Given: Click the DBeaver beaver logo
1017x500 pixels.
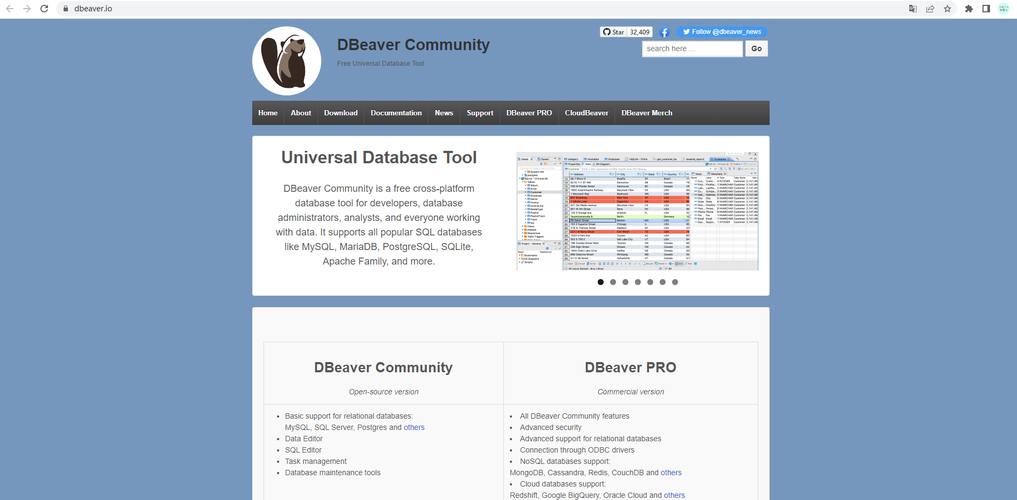Looking at the screenshot, I should tap(287, 61).
